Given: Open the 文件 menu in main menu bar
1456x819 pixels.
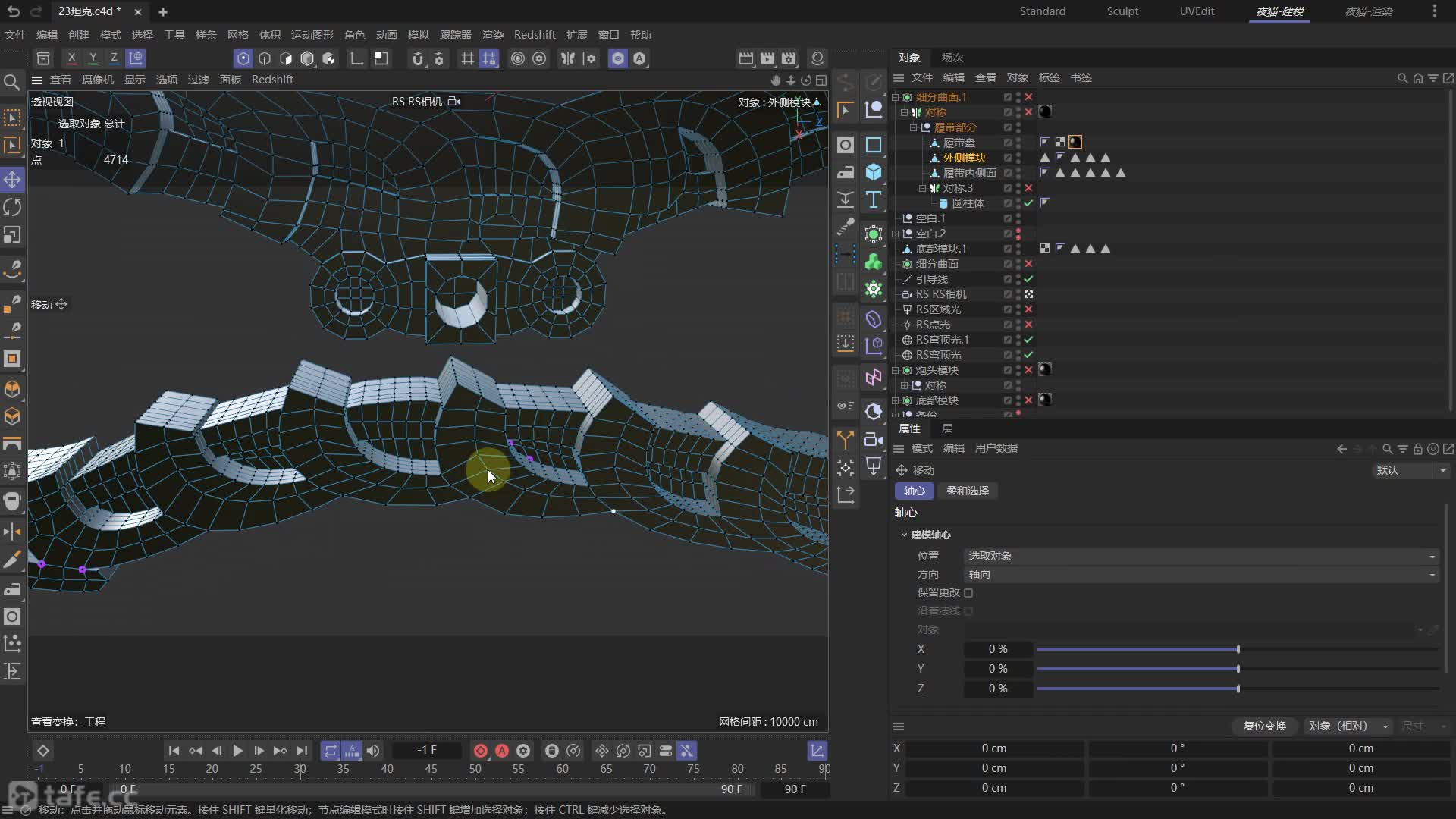Looking at the screenshot, I should (x=15, y=35).
